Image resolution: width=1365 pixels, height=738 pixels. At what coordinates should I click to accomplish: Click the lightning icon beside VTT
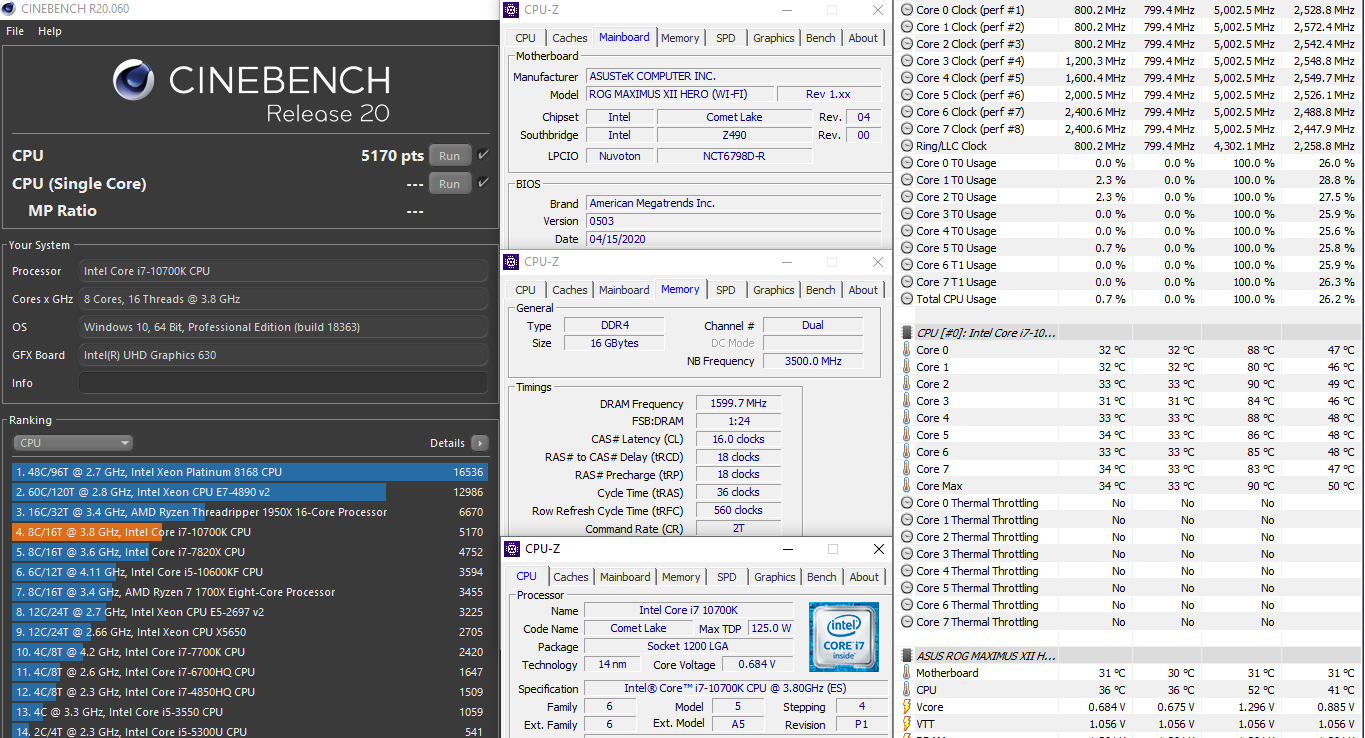pos(907,724)
